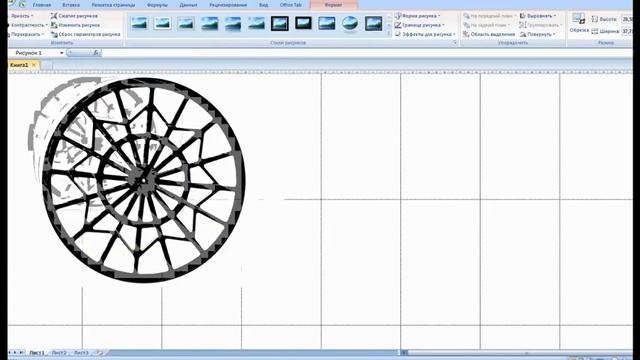Image resolution: width=640 pixels, height=360 pixels.
Task: Select the Обрезка crop tool
Action: click(x=579, y=23)
